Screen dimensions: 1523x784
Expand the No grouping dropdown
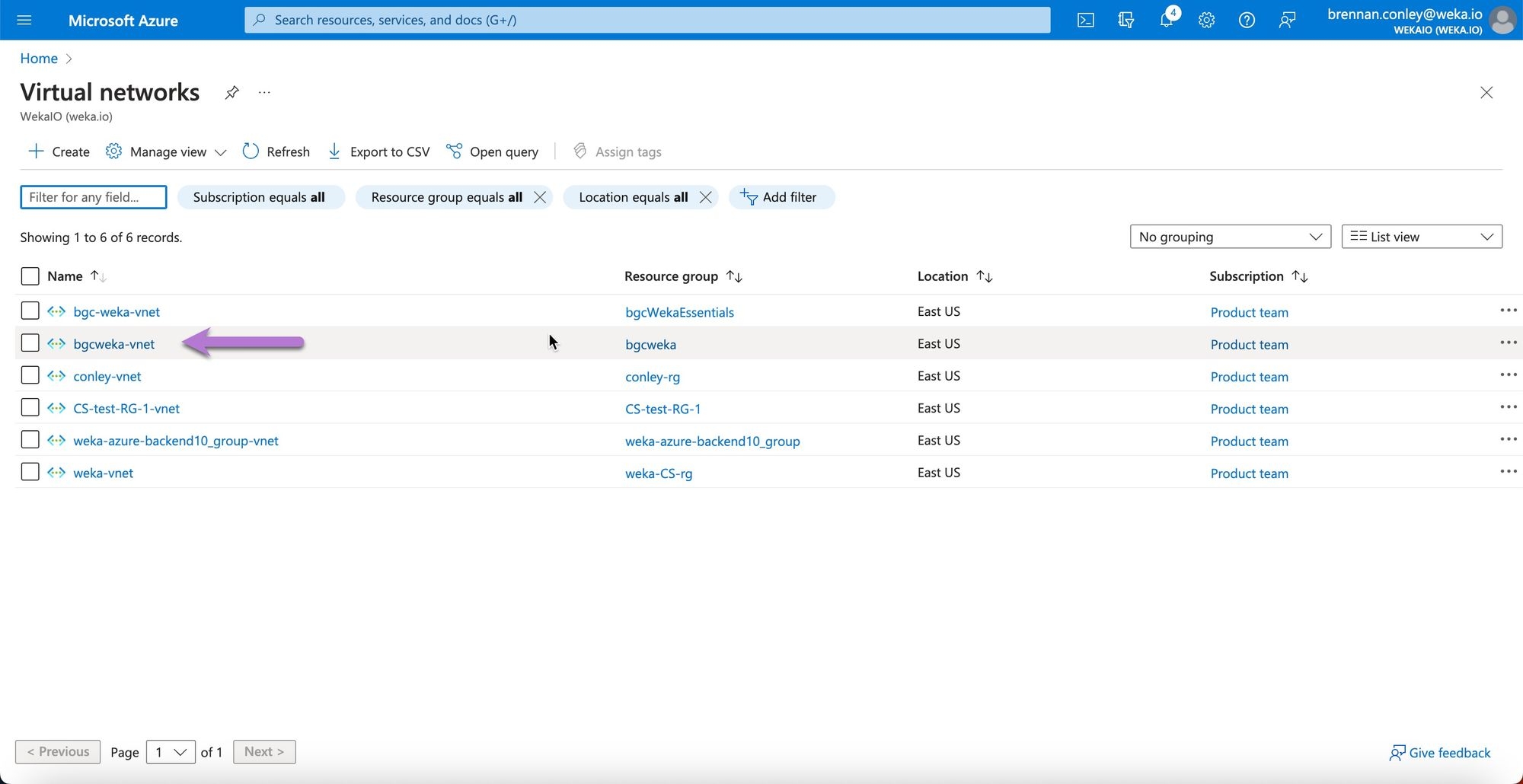(x=1230, y=237)
